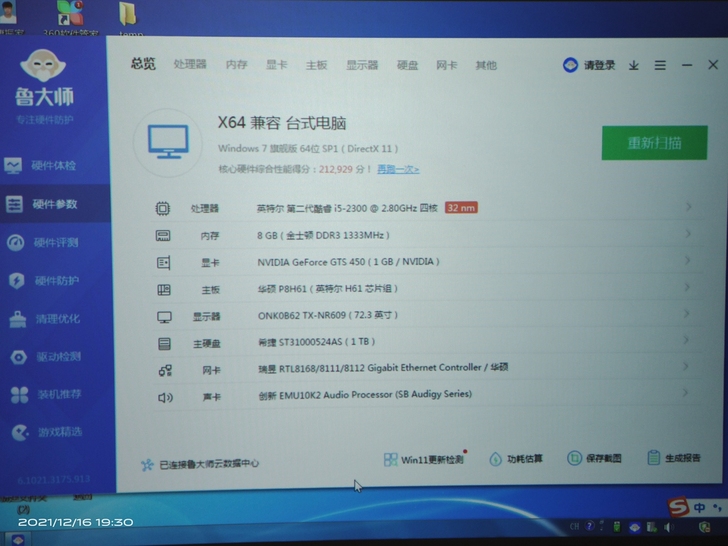The width and height of the screenshot is (728, 546).
Task: Open 驱动检测 in the sidebar
Action: pos(46,357)
